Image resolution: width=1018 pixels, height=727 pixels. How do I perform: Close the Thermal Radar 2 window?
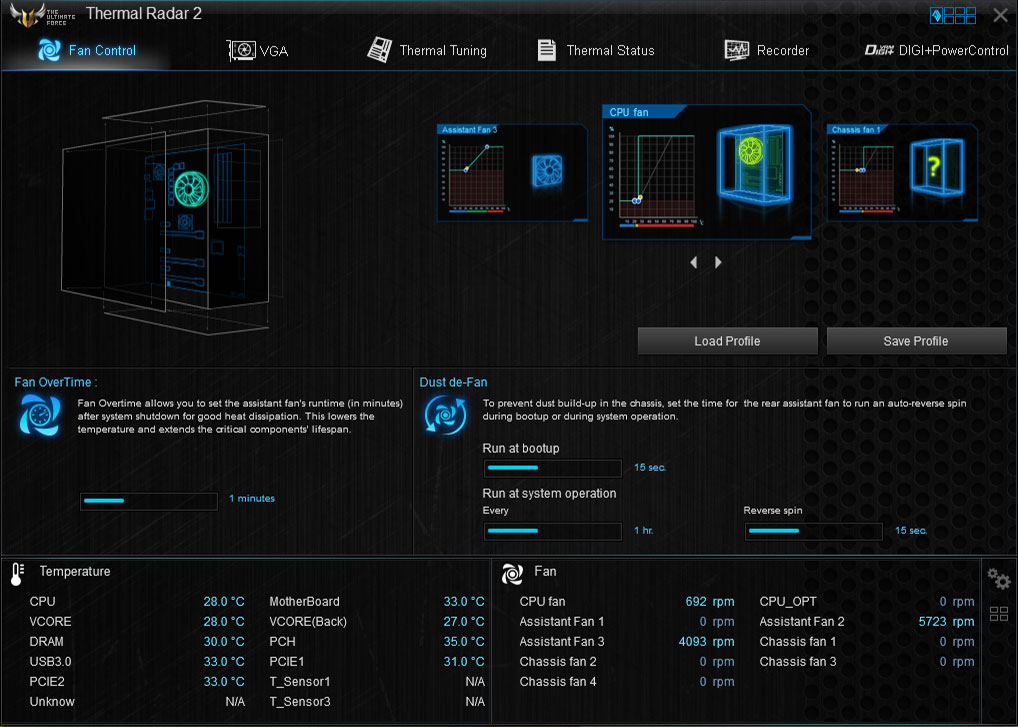1000,15
